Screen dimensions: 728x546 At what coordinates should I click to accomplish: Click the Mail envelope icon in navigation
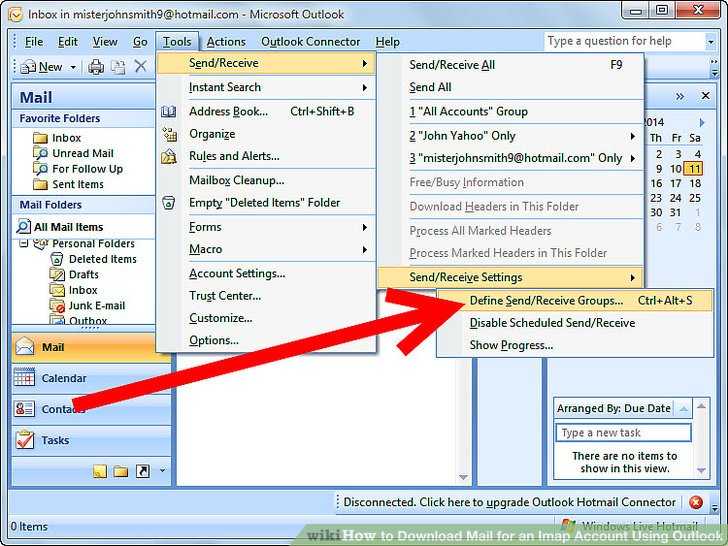point(24,347)
